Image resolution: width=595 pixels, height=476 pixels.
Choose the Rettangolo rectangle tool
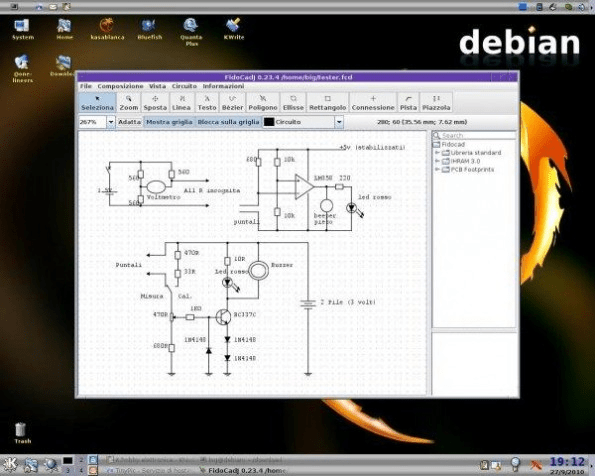(x=327, y=103)
